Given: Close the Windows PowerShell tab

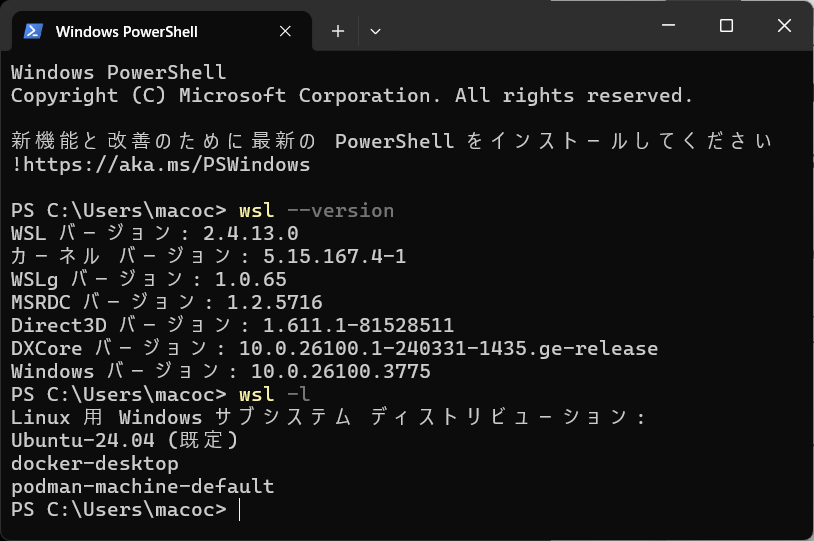Looking at the screenshot, I should point(285,31).
